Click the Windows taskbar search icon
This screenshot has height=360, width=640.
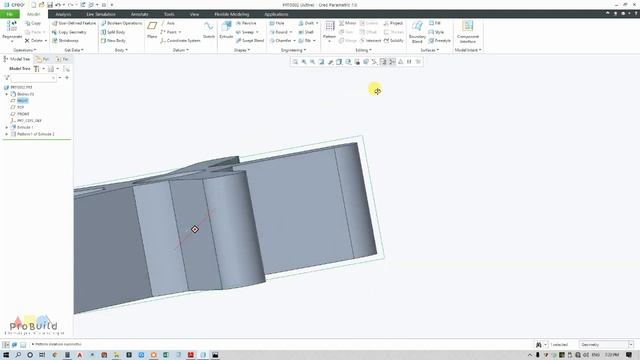point(18,355)
